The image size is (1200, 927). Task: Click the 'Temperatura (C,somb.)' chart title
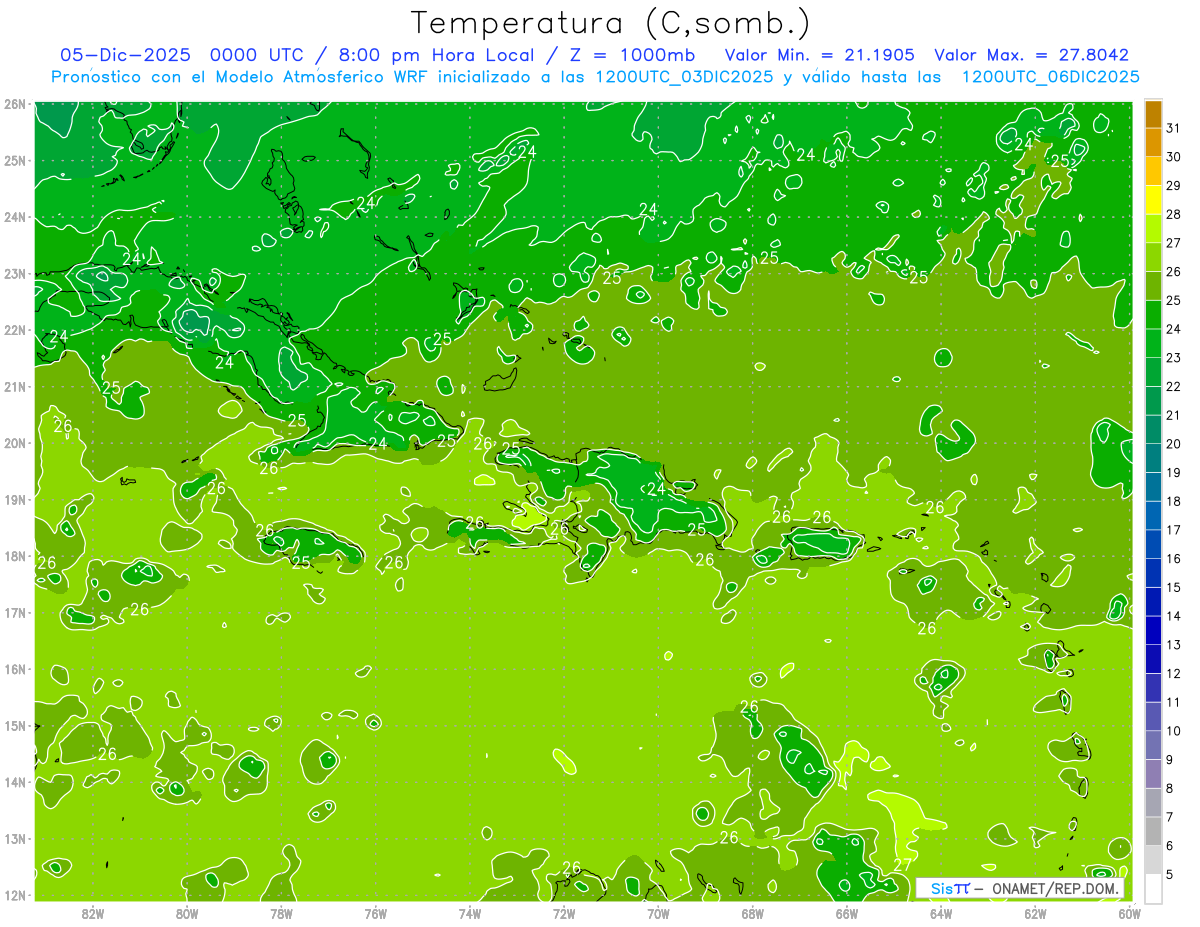click(x=611, y=23)
